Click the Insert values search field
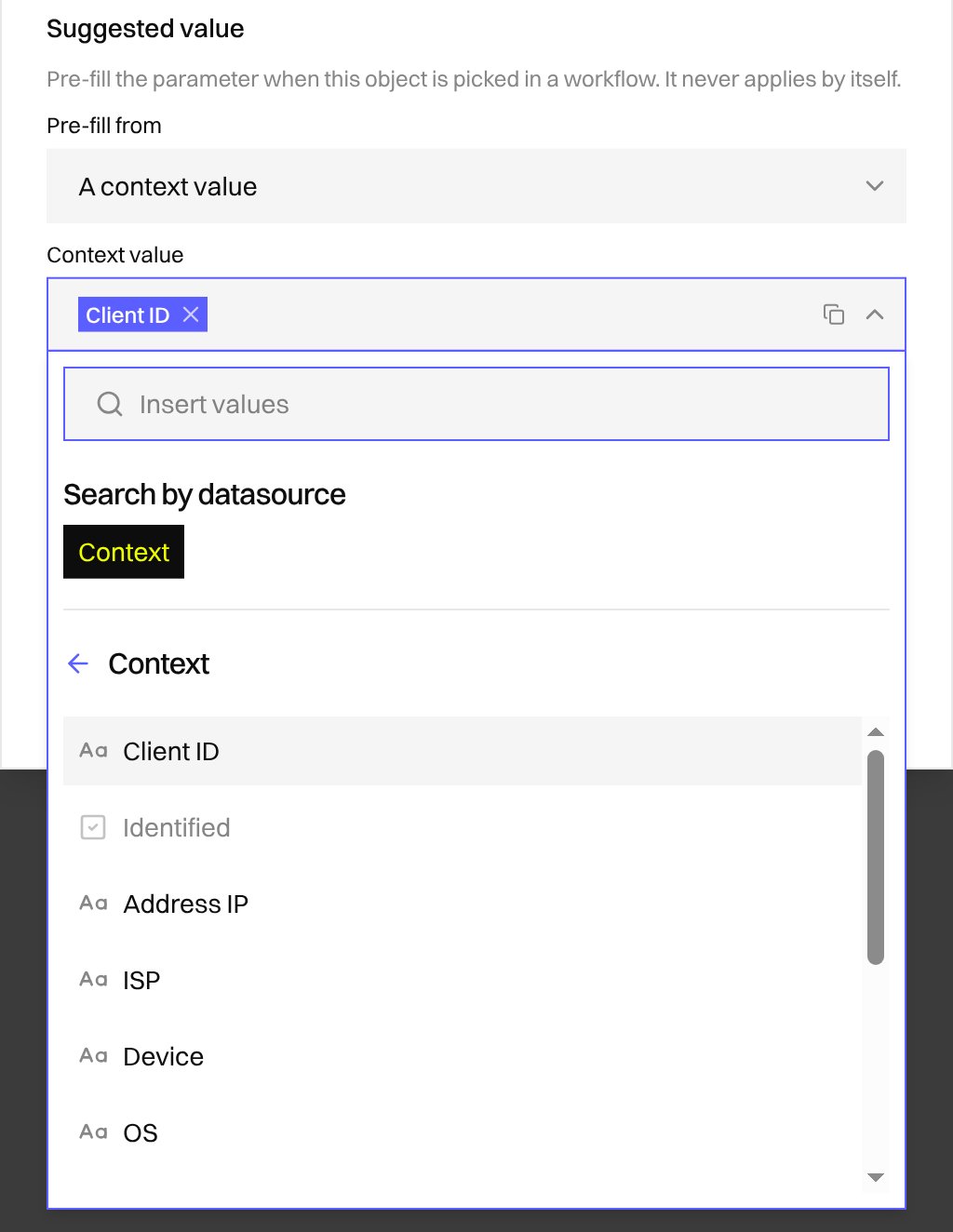The width and height of the screenshot is (953, 1232). point(476,404)
